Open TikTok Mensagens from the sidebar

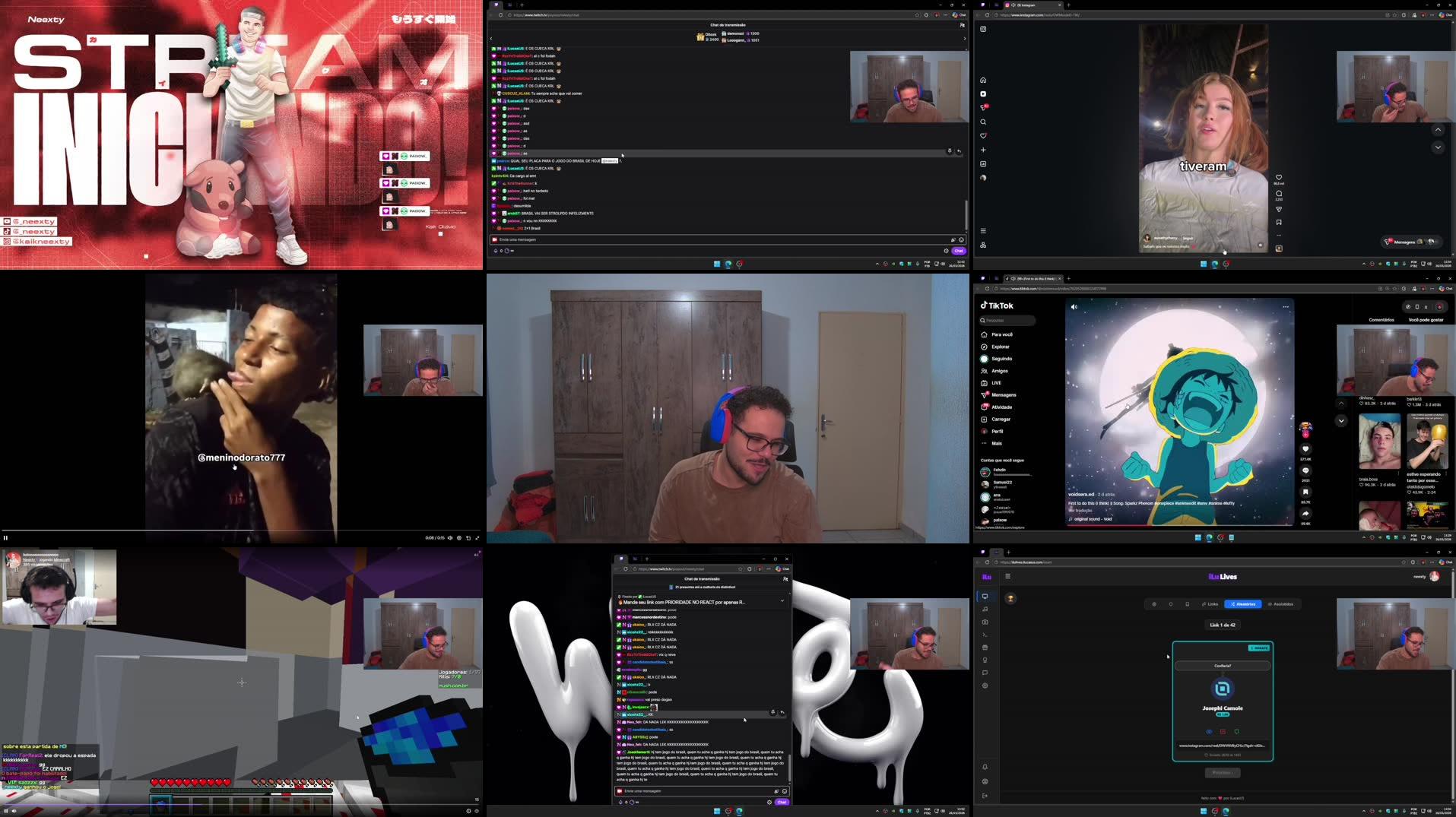(x=1003, y=394)
